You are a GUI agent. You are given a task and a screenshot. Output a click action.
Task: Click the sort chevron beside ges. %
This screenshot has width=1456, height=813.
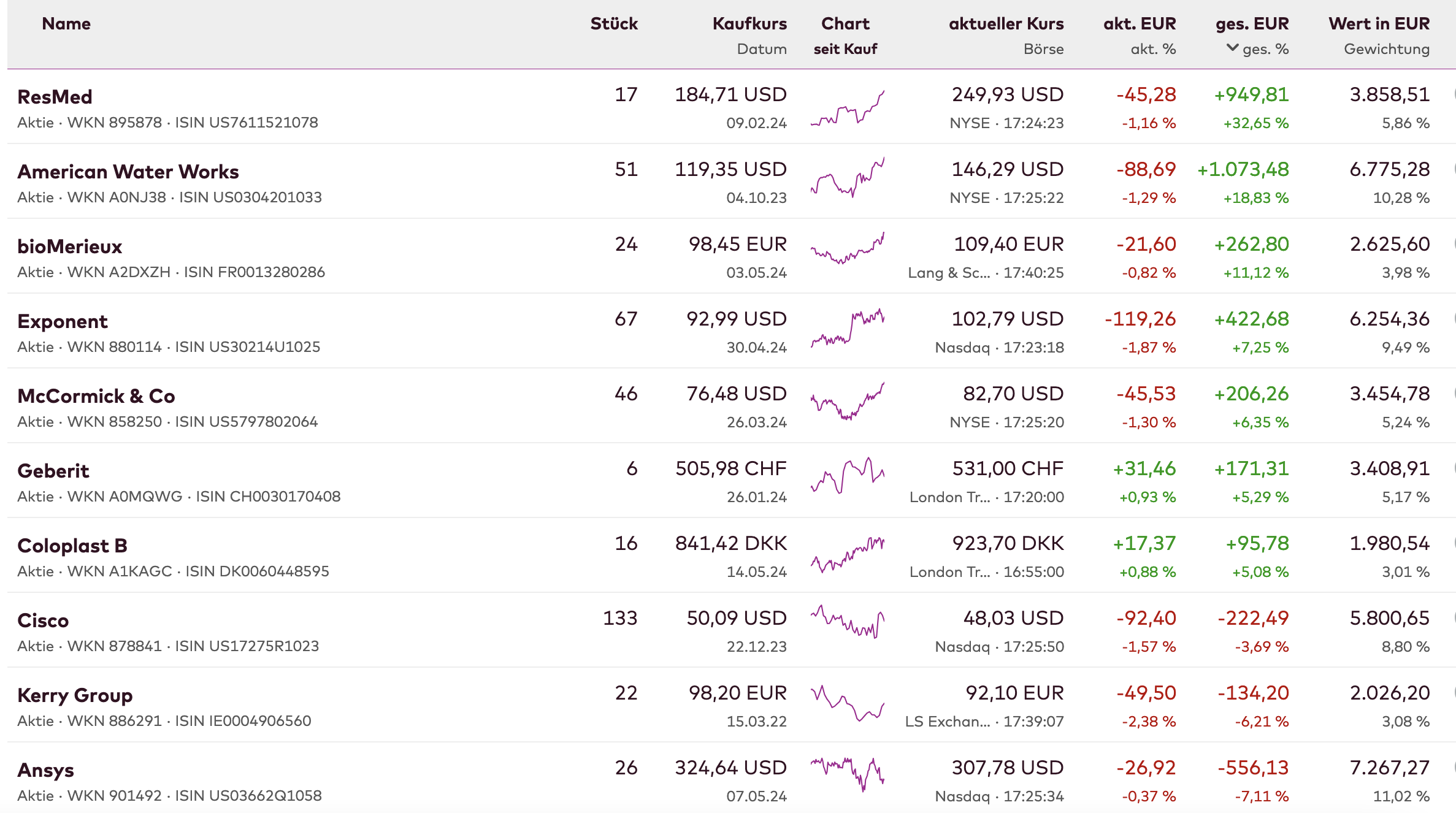pos(1232,48)
